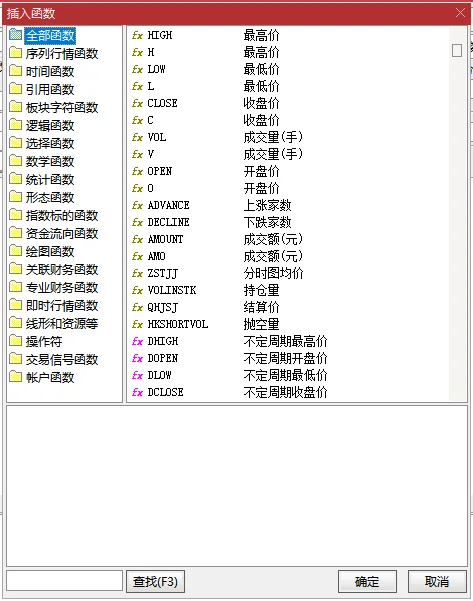
Task: Click the folder icon beside 统计函数
Action: (x=15, y=179)
